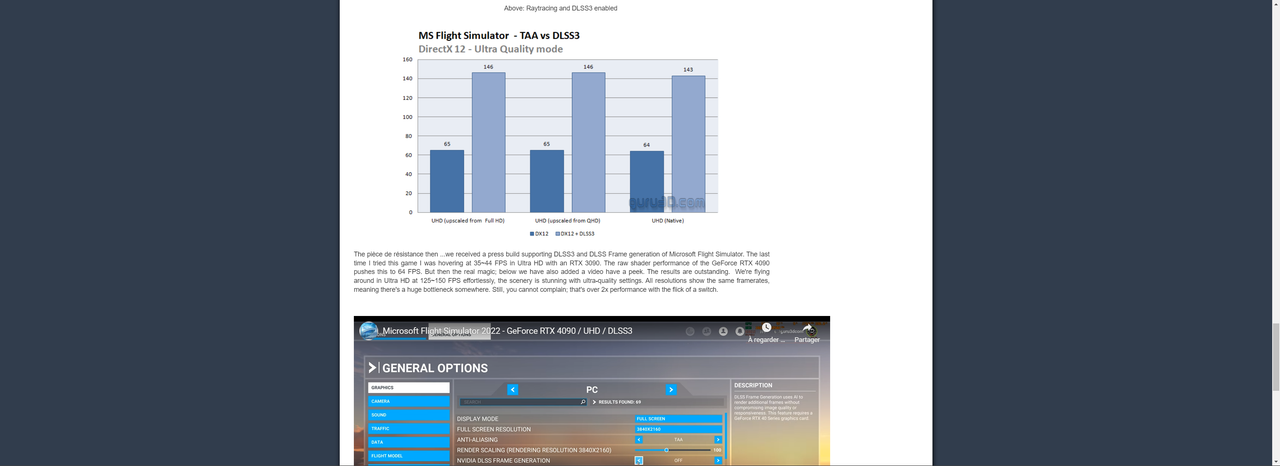The width and height of the screenshot is (1280, 466).
Task: Select the SOUND tab in General Options
Action: tap(408, 415)
